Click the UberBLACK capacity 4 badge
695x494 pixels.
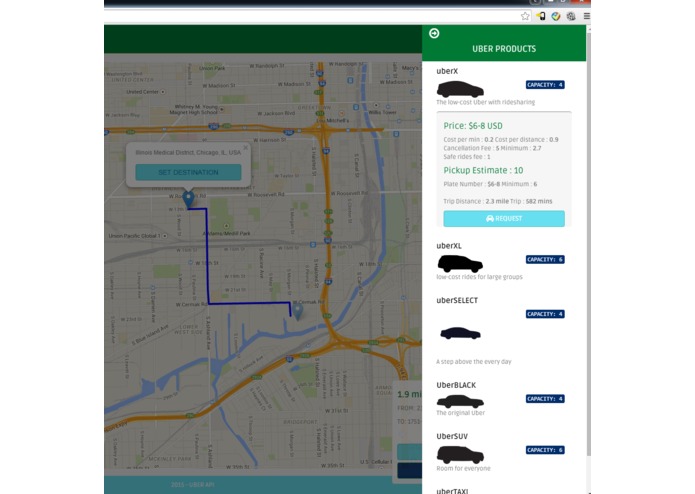tap(545, 399)
